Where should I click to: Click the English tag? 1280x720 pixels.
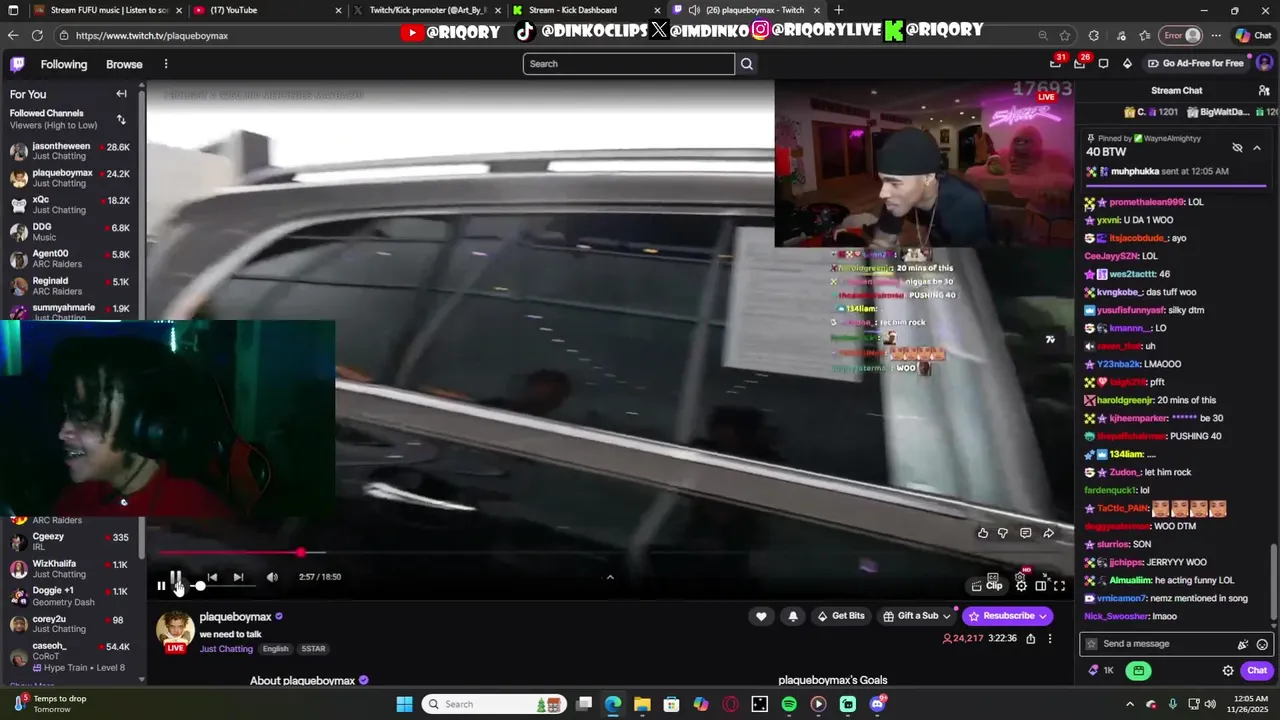pyautogui.click(x=275, y=649)
